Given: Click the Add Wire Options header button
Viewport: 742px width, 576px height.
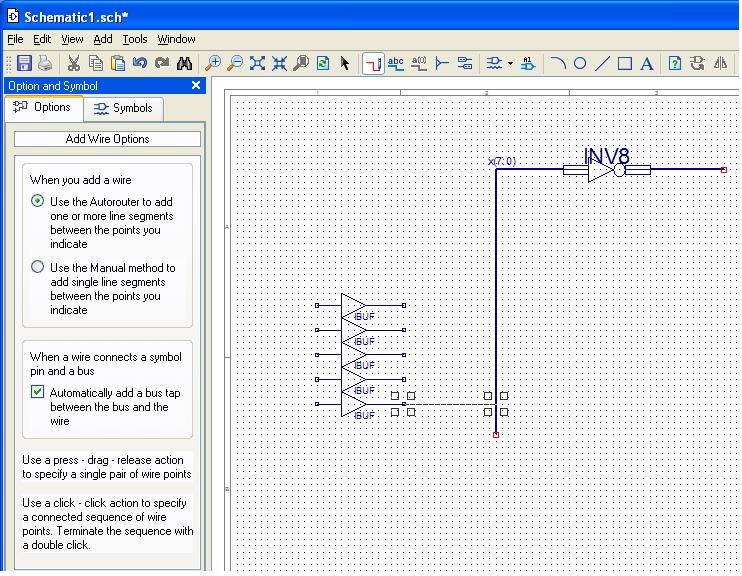Looking at the screenshot, I should click(x=107, y=139).
